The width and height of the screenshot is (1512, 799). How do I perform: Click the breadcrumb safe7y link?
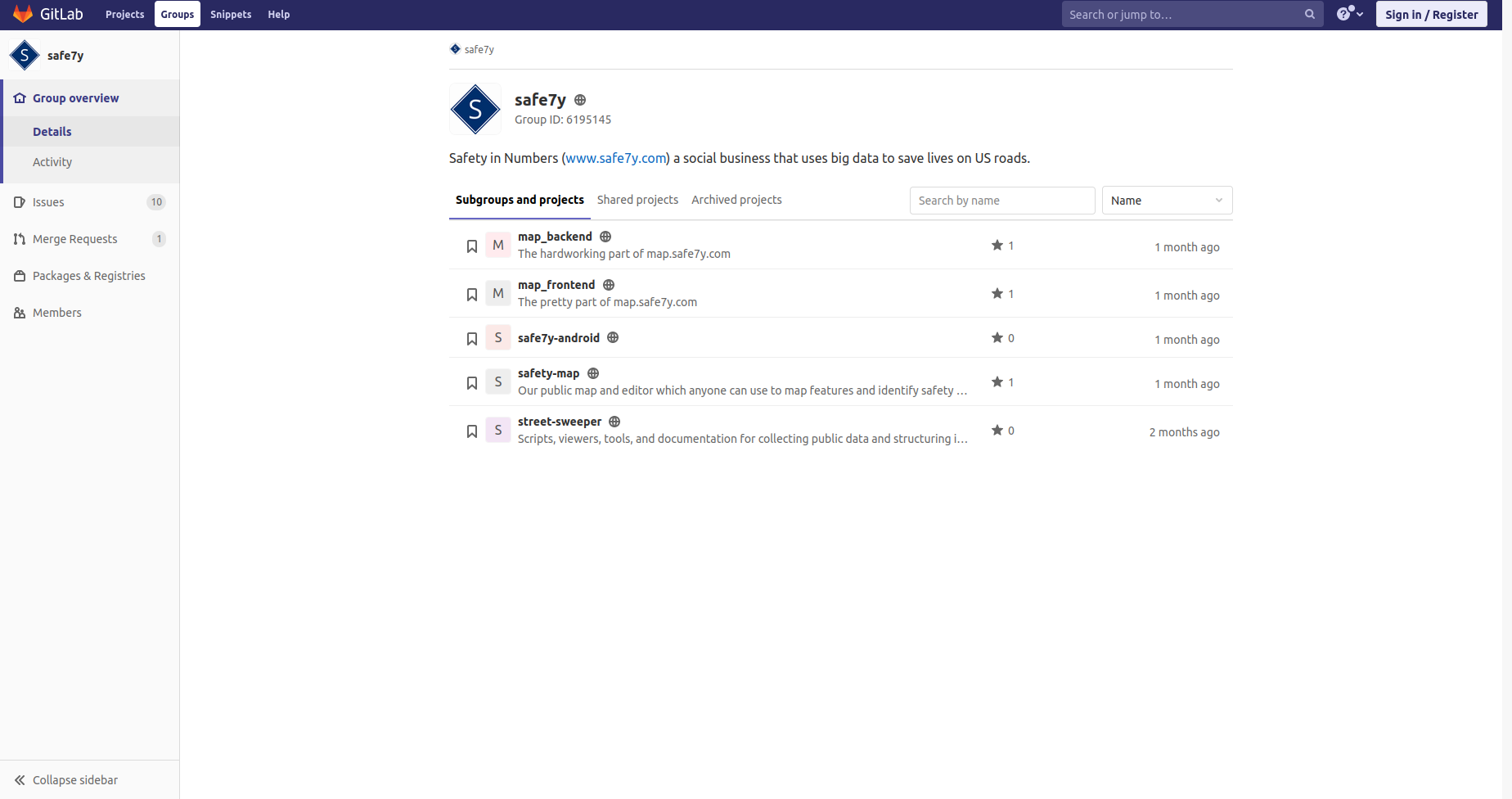coord(479,49)
